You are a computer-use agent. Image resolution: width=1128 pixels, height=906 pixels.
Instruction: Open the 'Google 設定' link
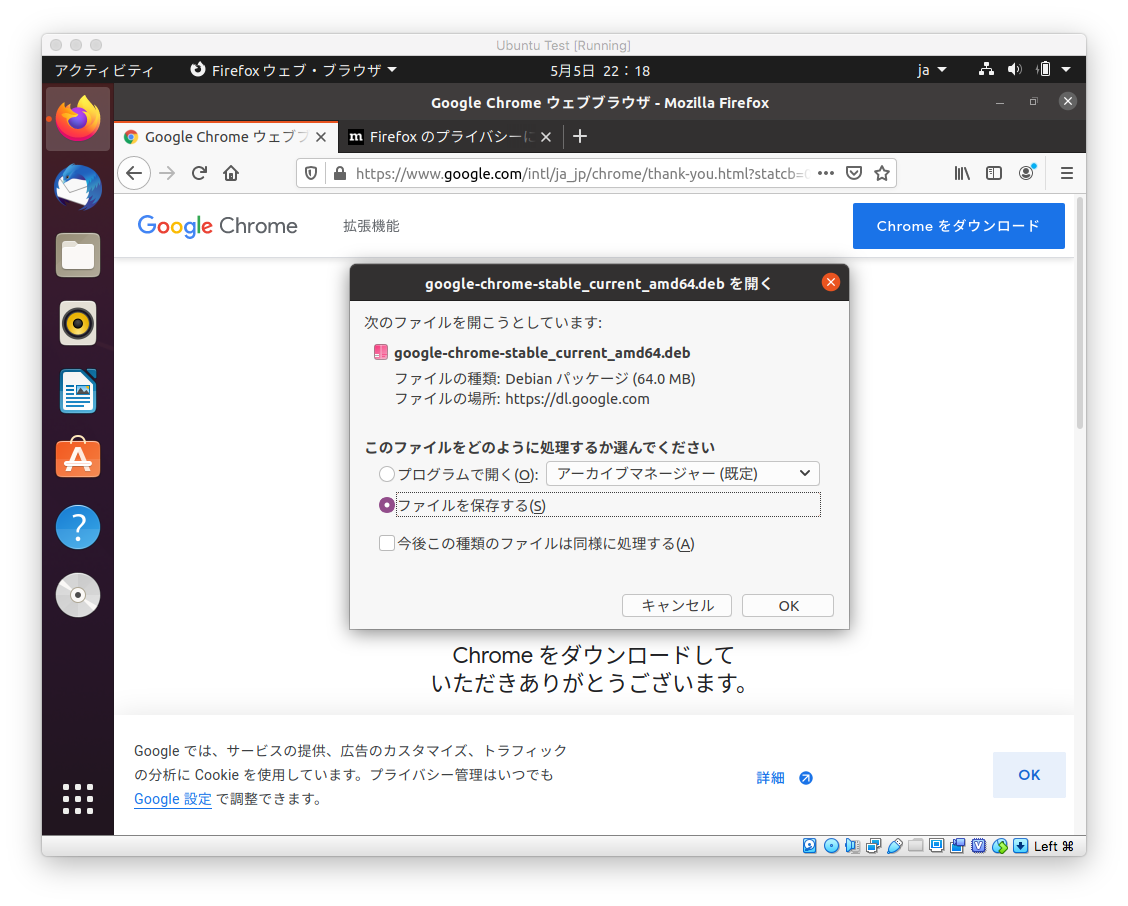173,799
